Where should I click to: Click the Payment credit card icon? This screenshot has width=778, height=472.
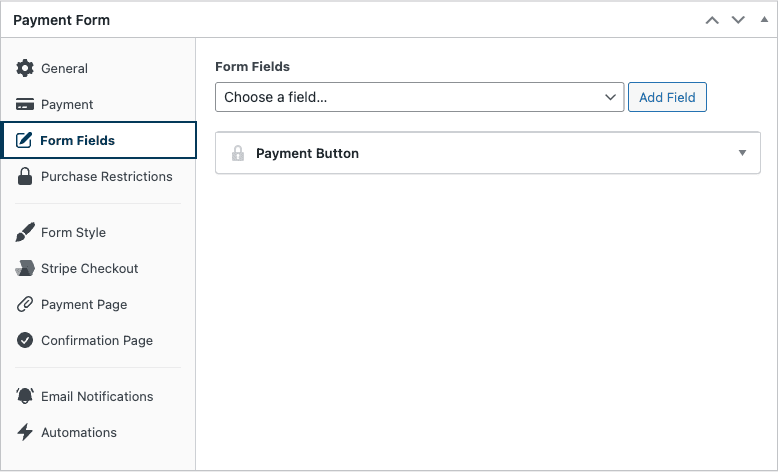25,104
